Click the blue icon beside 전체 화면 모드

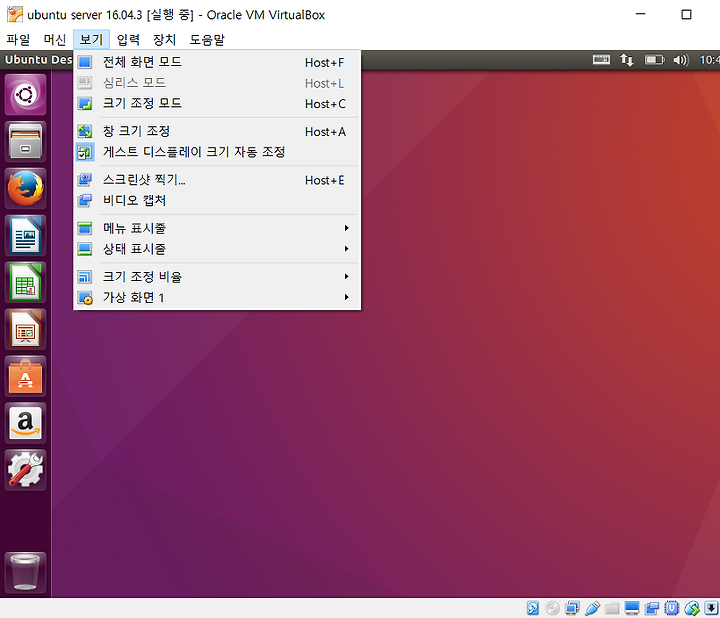[85, 62]
